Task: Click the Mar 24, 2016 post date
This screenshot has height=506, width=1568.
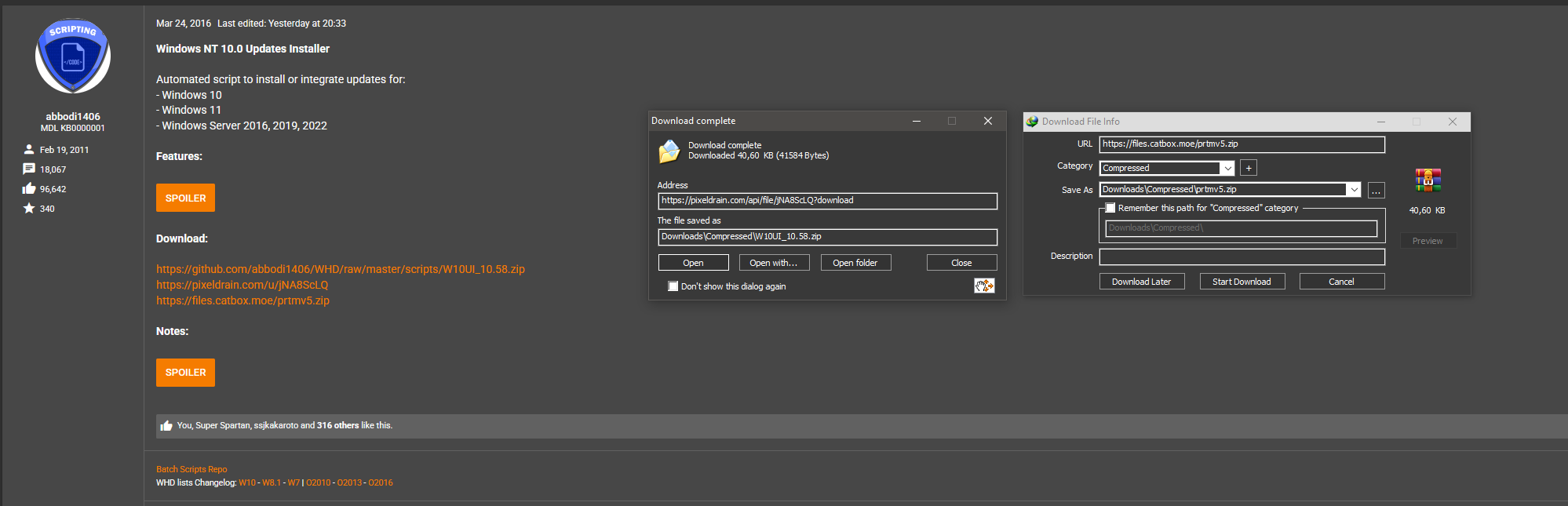Action: (184, 24)
